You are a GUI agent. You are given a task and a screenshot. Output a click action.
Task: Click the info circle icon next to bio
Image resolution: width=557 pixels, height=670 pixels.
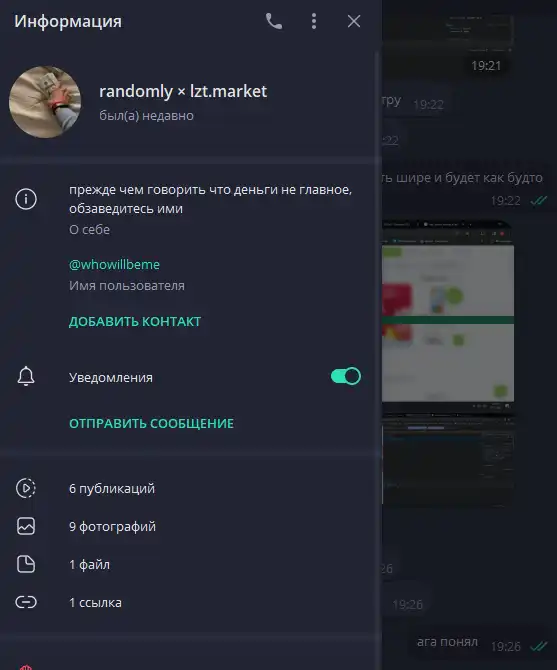26,199
